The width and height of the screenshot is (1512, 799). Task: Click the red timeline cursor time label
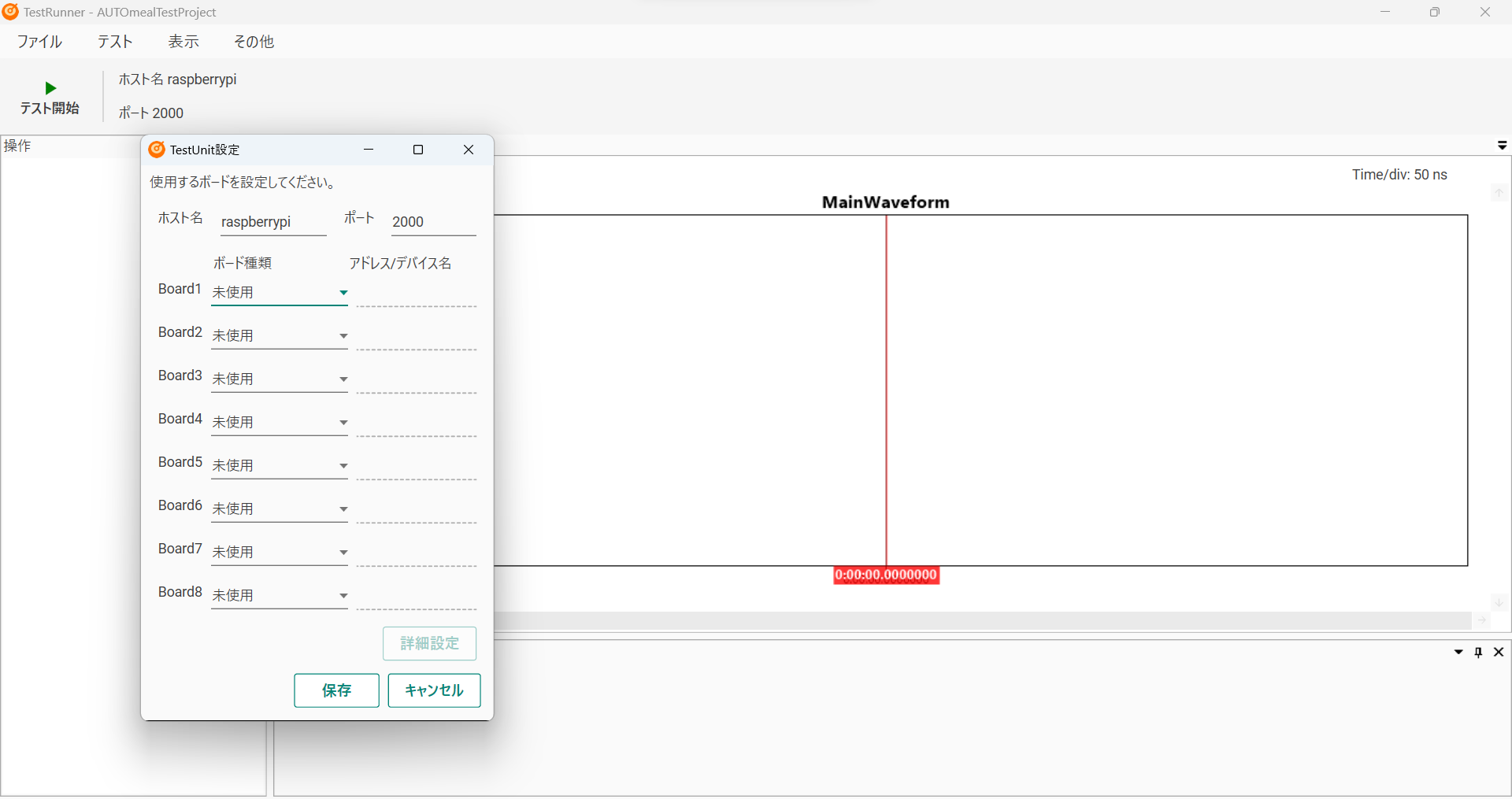[886, 575]
